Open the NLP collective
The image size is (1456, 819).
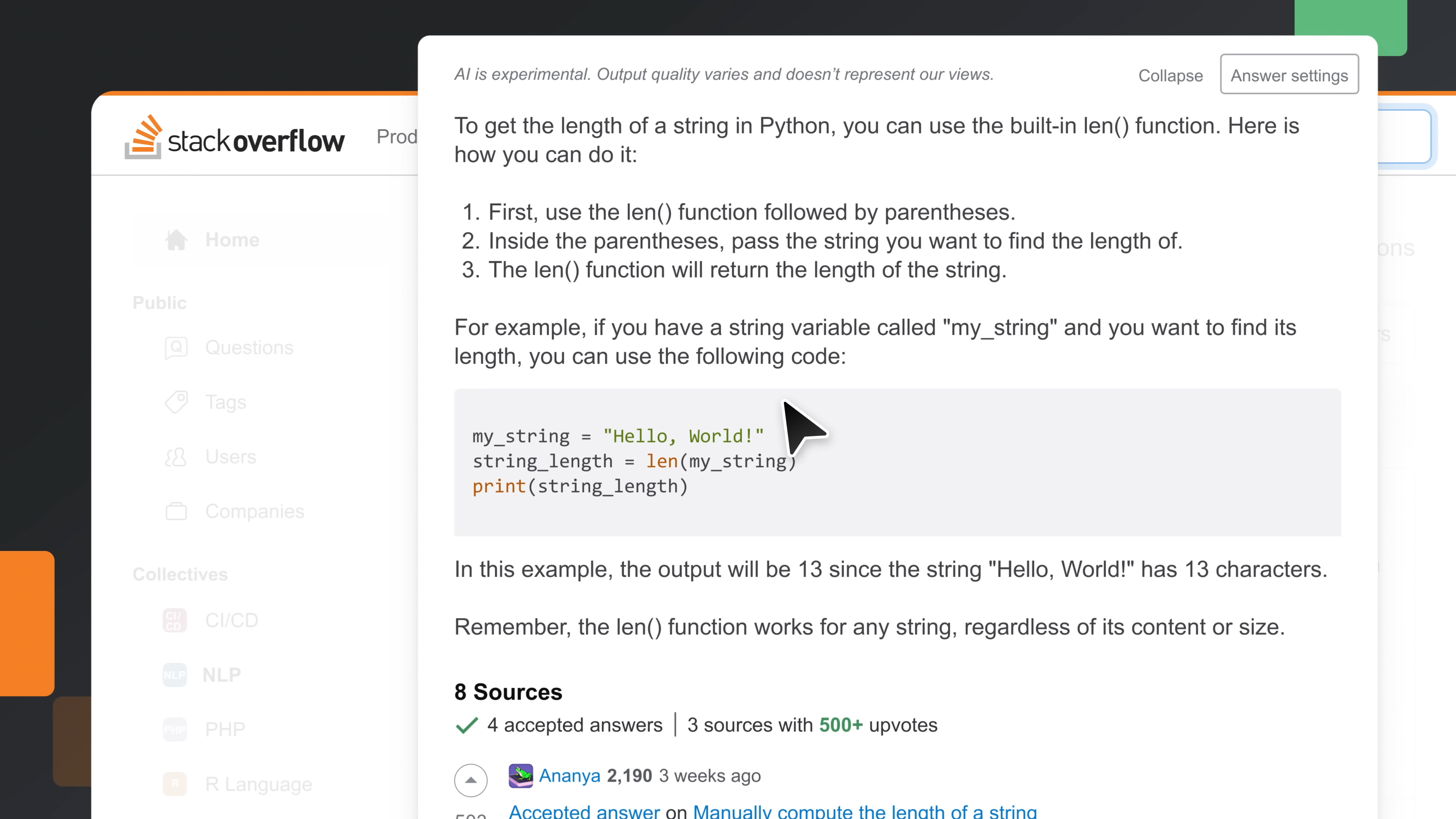coord(221,674)
